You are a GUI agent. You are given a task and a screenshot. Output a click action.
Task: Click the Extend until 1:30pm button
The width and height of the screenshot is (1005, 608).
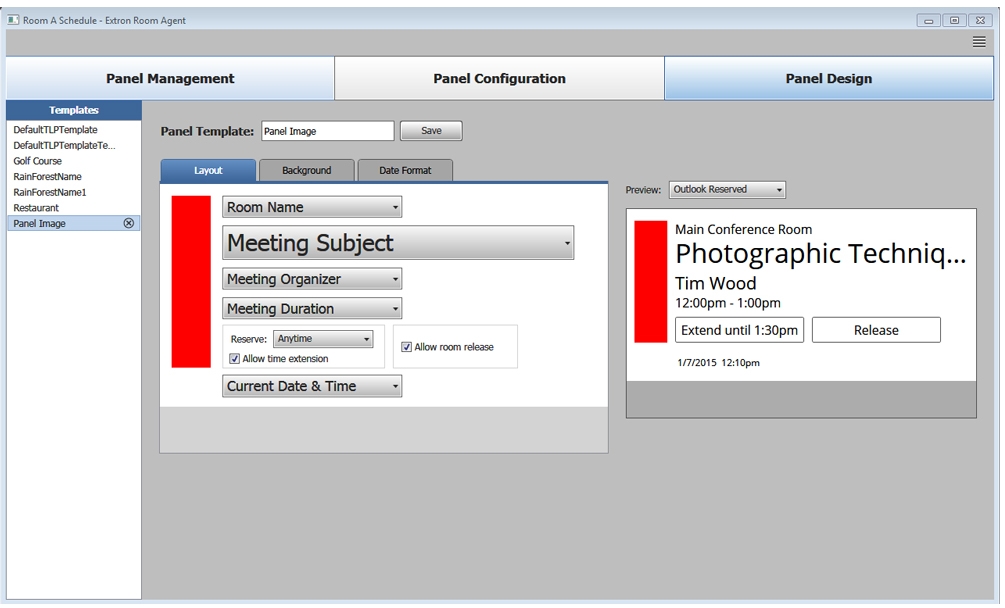pos(739,330)
